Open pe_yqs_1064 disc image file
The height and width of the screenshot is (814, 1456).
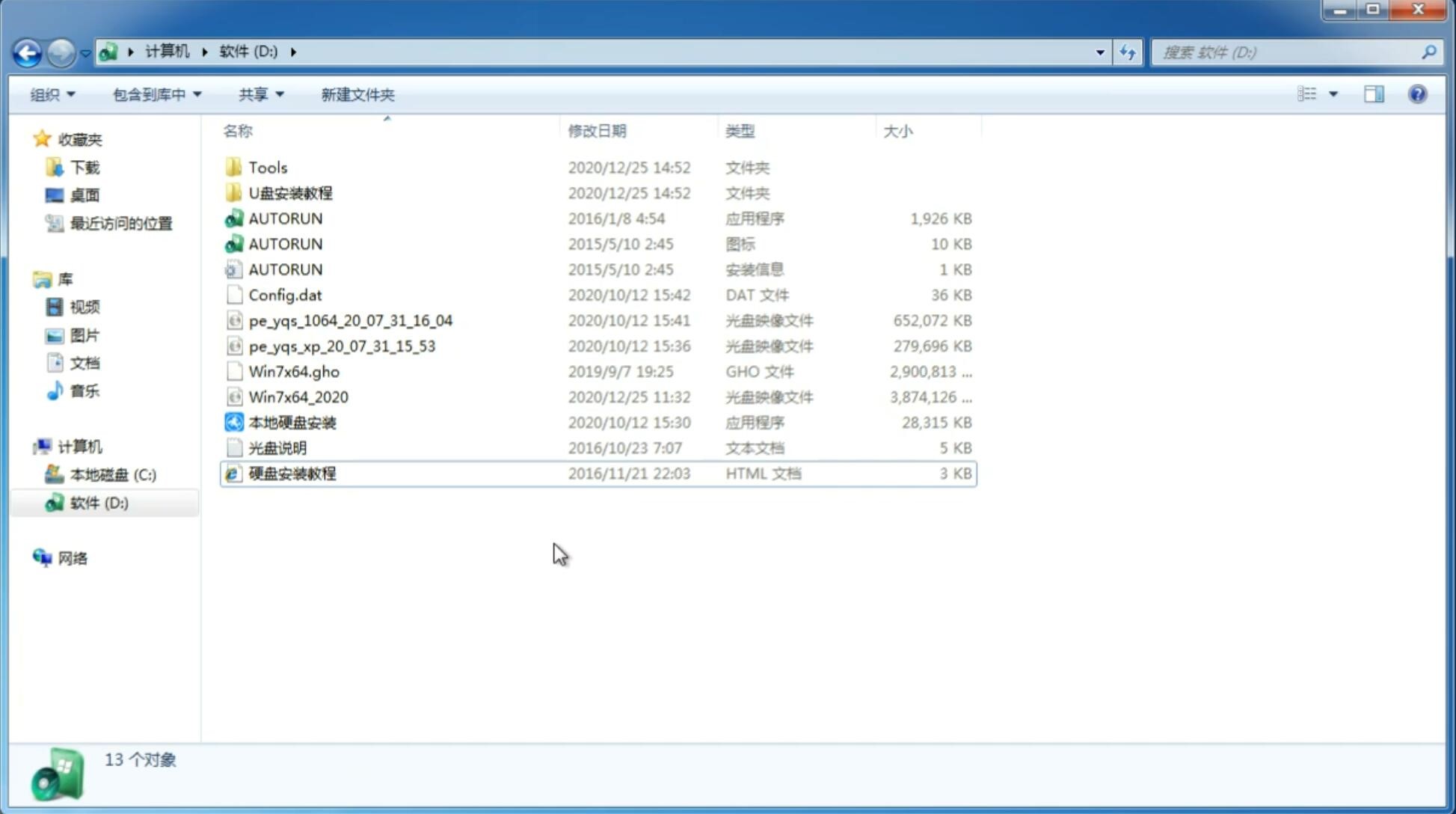pyautogui.click(x=350, y=320)
